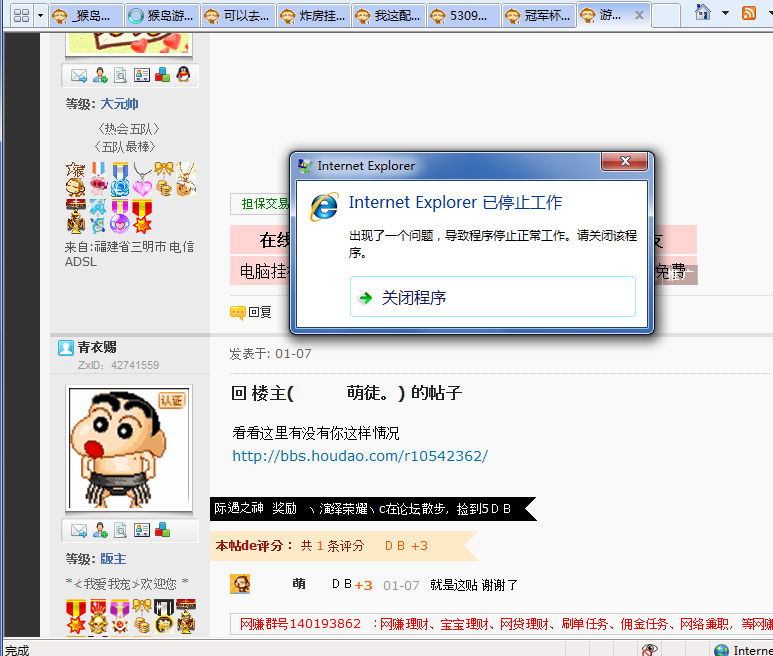Click the golden skull medal badge
This screenshot has width=773, height=656.
(x=98, y=617)
